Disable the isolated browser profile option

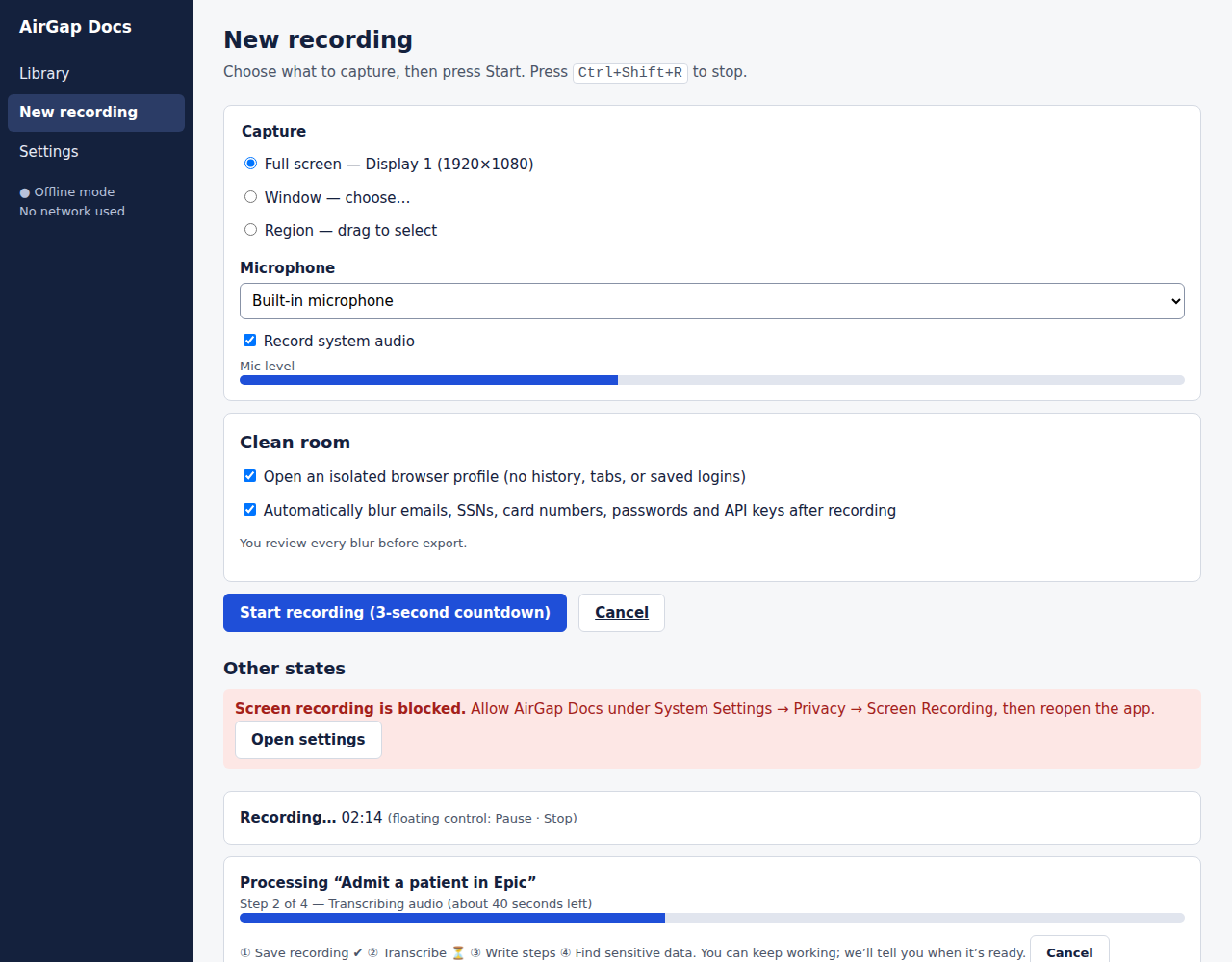tap(249, 476)
